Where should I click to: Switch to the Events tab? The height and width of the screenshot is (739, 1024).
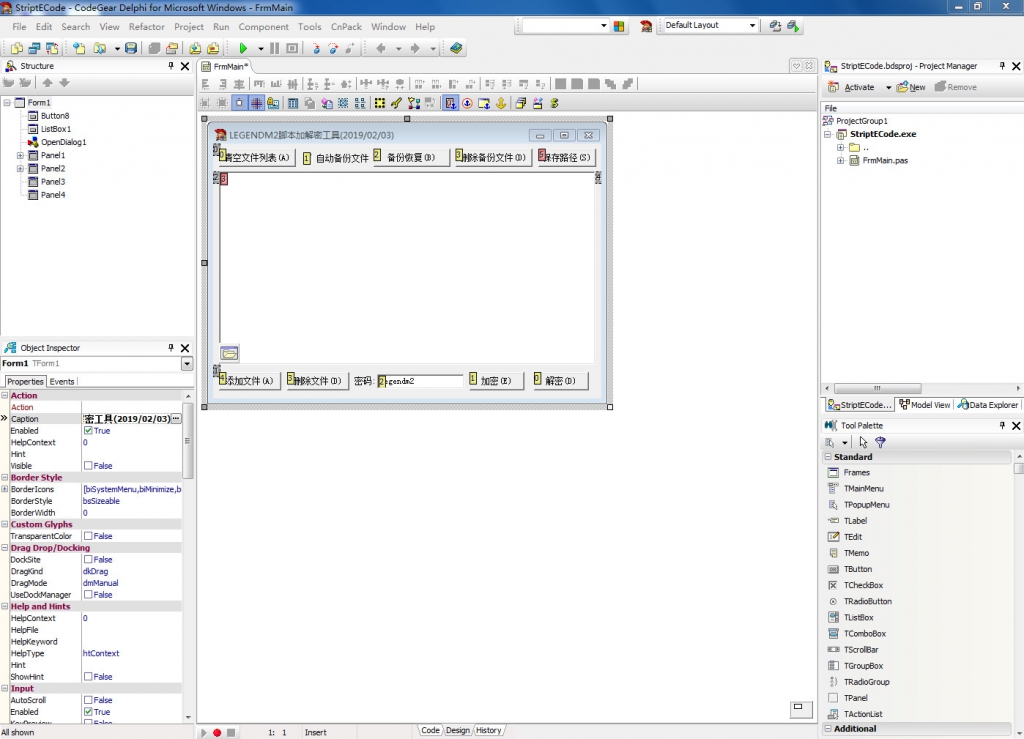(x=62, y=381)
